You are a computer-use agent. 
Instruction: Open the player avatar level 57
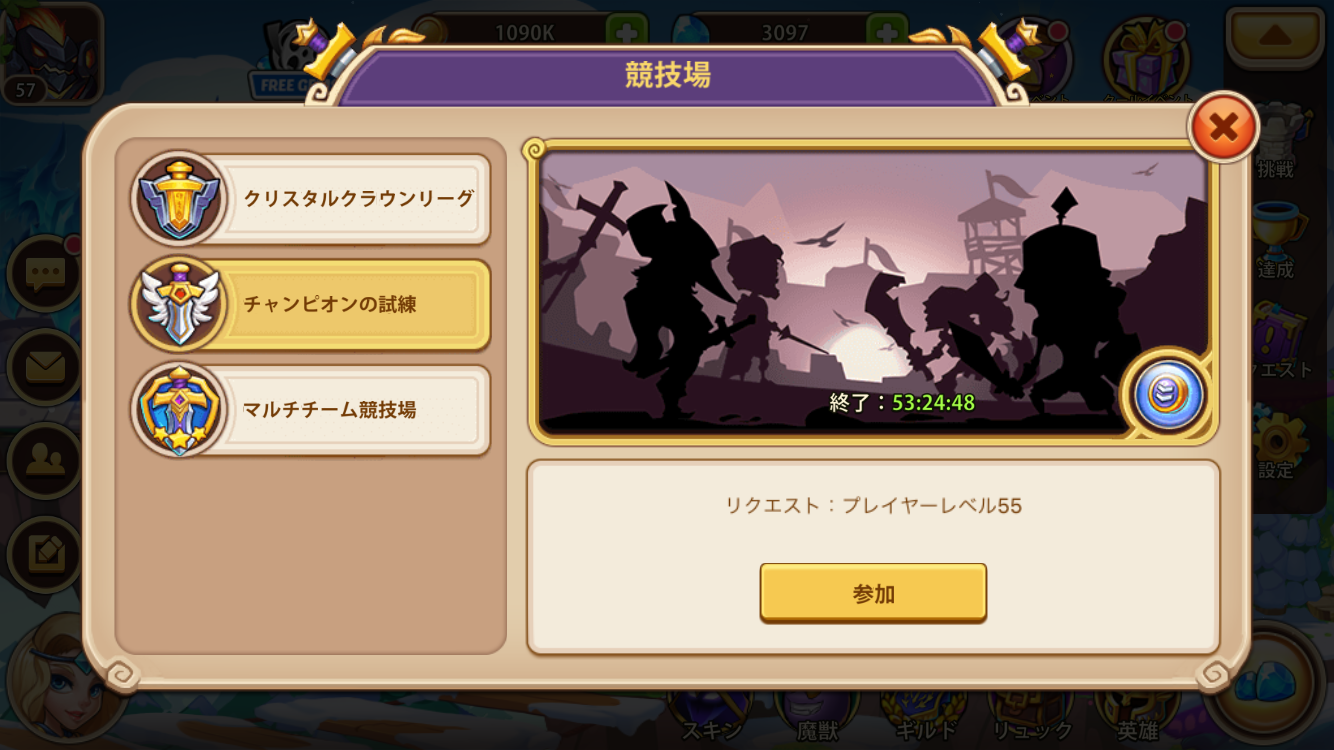tap(52, 52)
